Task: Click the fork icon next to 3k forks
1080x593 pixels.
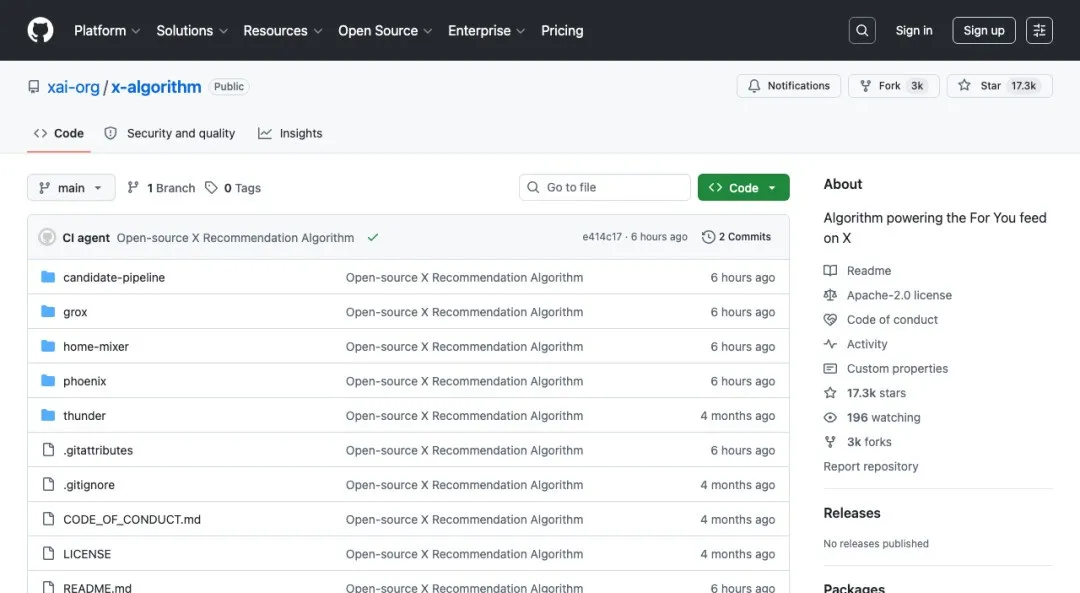Action: (830, 441)
